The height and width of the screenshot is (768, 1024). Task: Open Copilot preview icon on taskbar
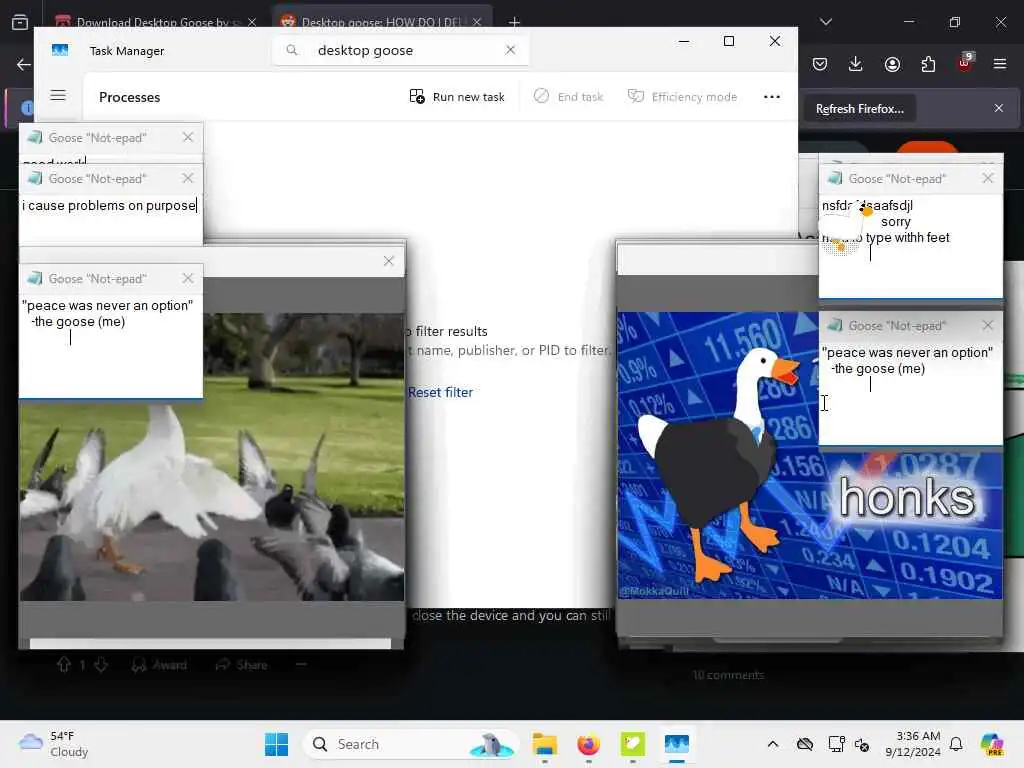991,744
